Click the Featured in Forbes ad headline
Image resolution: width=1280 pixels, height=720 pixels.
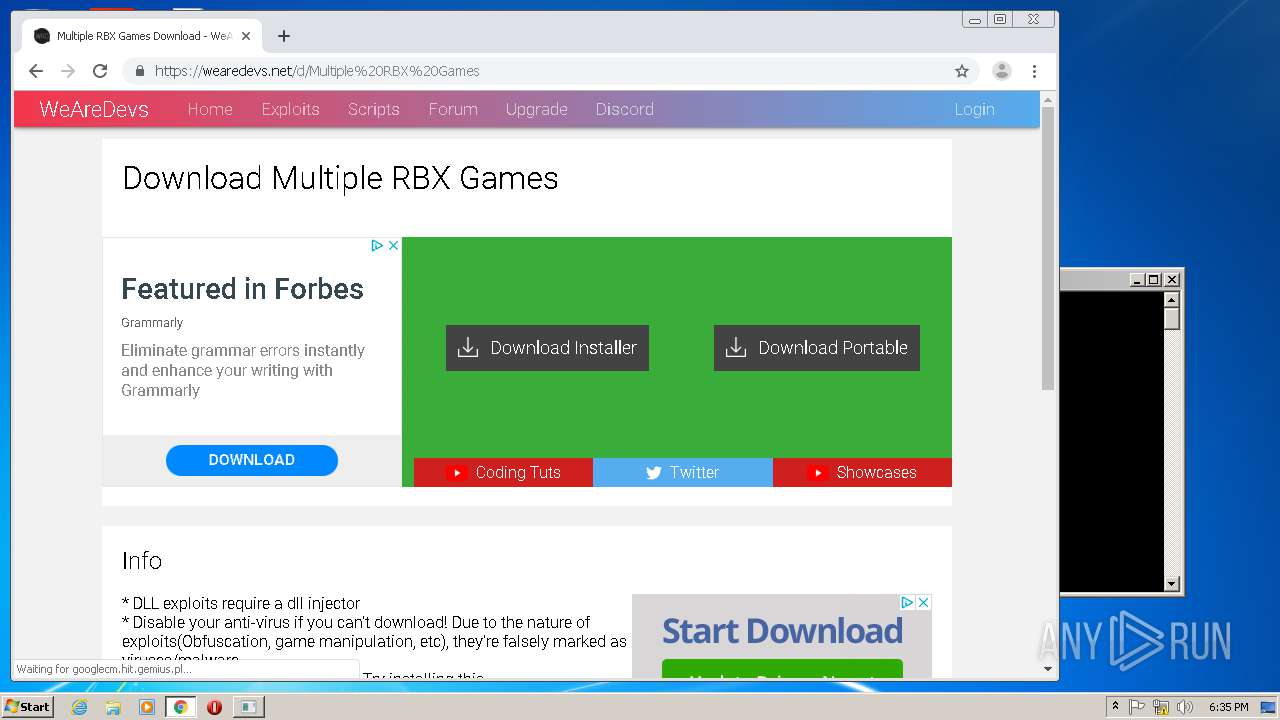(243, 289)
